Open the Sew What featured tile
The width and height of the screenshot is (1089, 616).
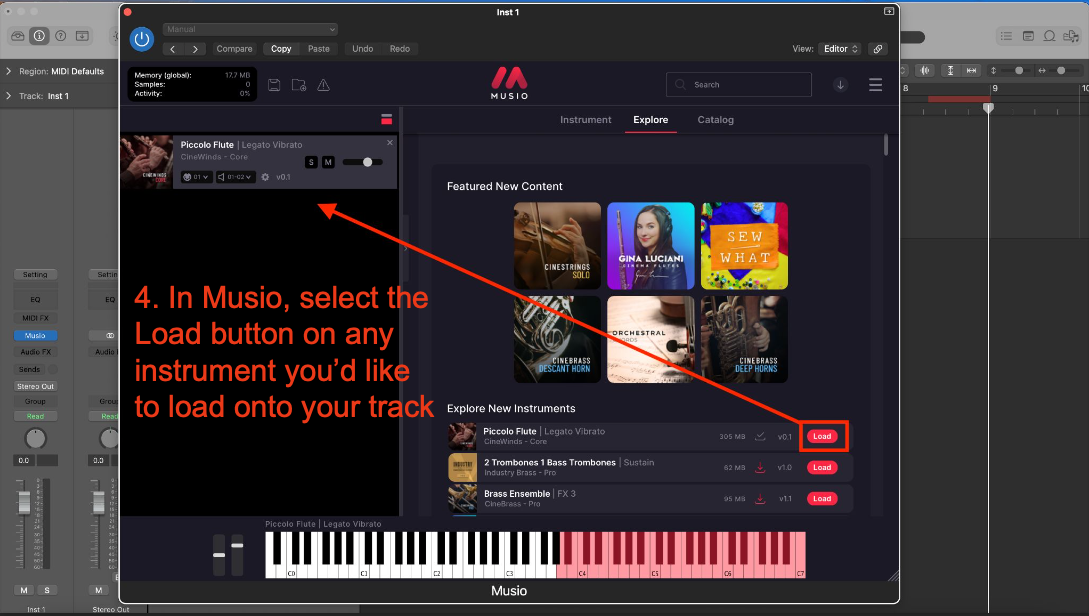click(x=745, y=246)
